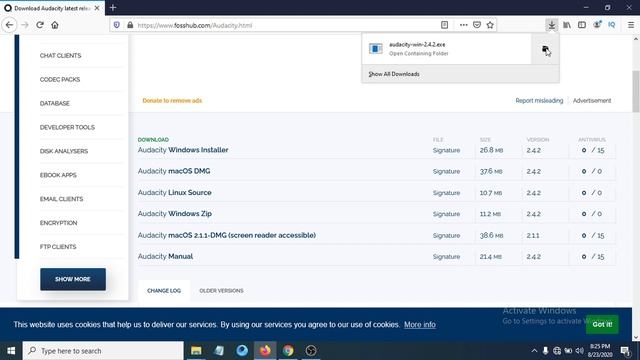This screenshot has height=360, width=640.
Task: Open Firefox hamburger menu
Action: (x=631, y=25)
